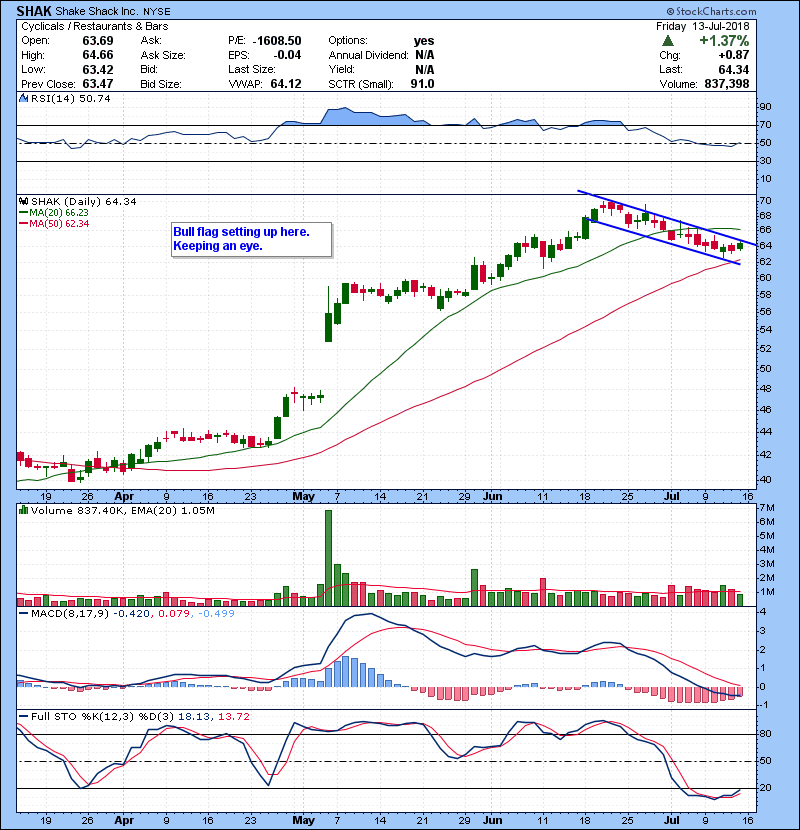Click 'Shake Shack Inc.' company name
800x830 pixels.
(97, 11)
